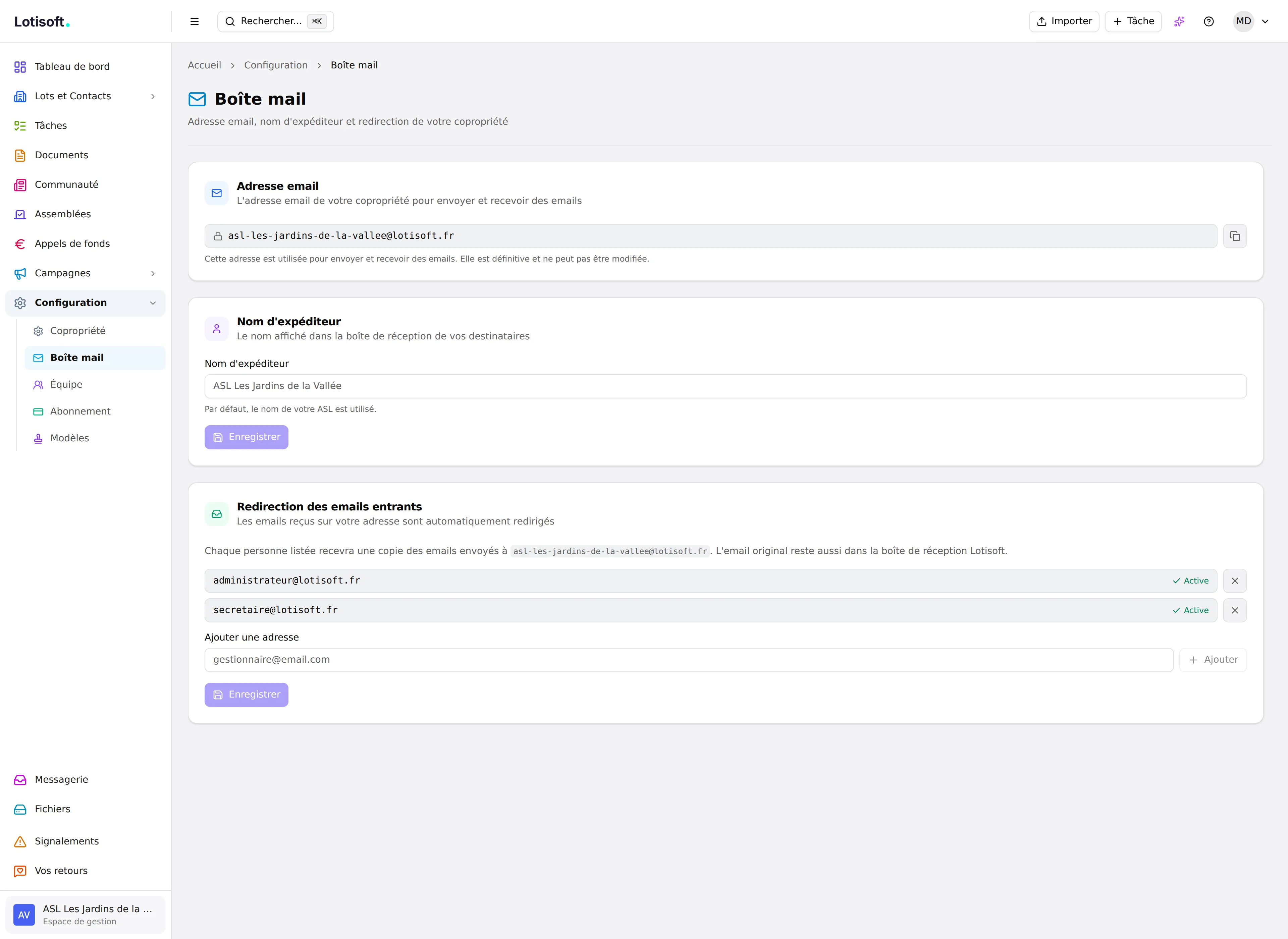Toggle the sidebar with the hamburger icon

point(195,21)
